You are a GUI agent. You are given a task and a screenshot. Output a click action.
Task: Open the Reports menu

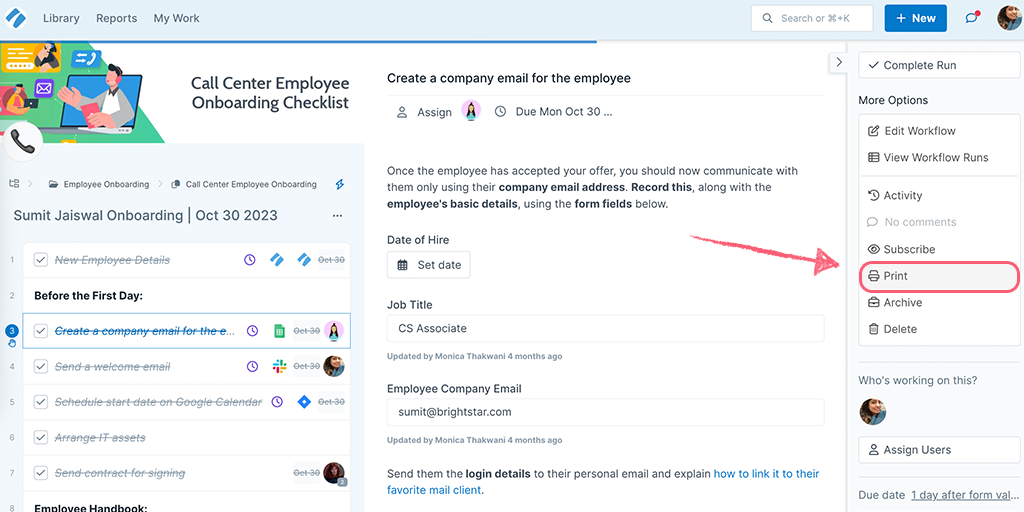point(116,18)
